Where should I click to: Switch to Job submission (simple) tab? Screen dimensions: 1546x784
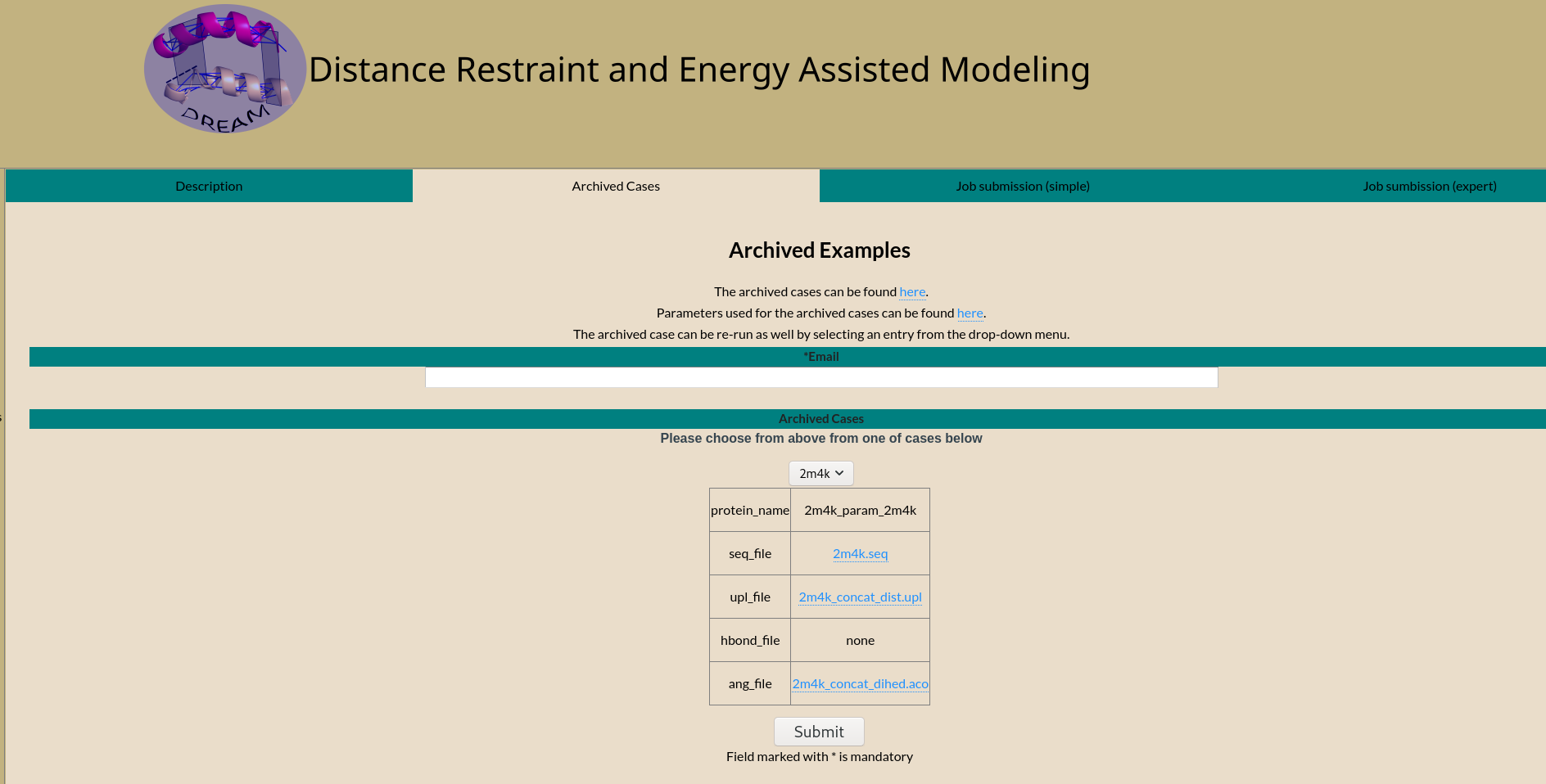1022,186
